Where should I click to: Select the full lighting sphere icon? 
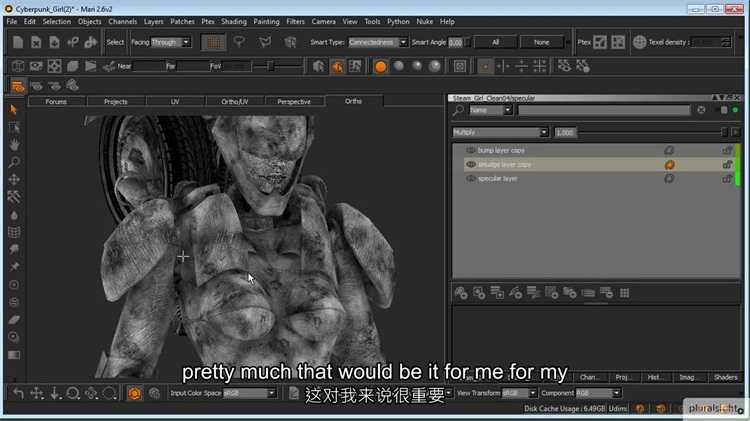pos(435,66)
